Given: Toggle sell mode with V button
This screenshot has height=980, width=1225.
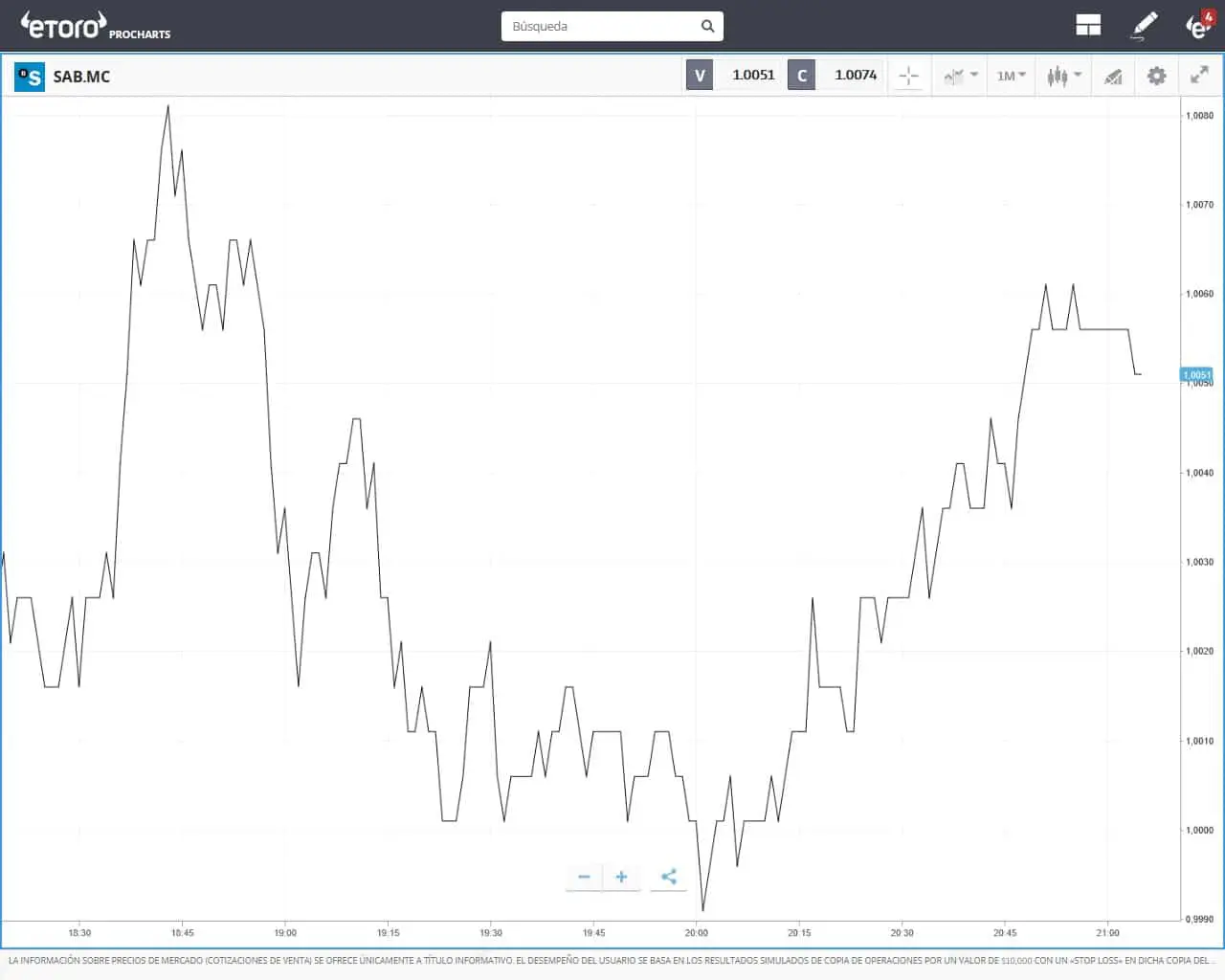Looking at the screenshot, I should point(700,74).
